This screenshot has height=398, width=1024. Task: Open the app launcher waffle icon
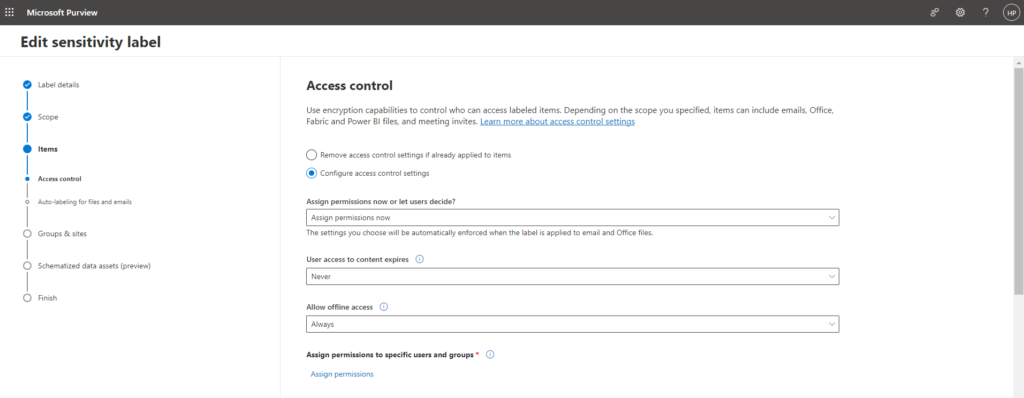tap(9, 12)
